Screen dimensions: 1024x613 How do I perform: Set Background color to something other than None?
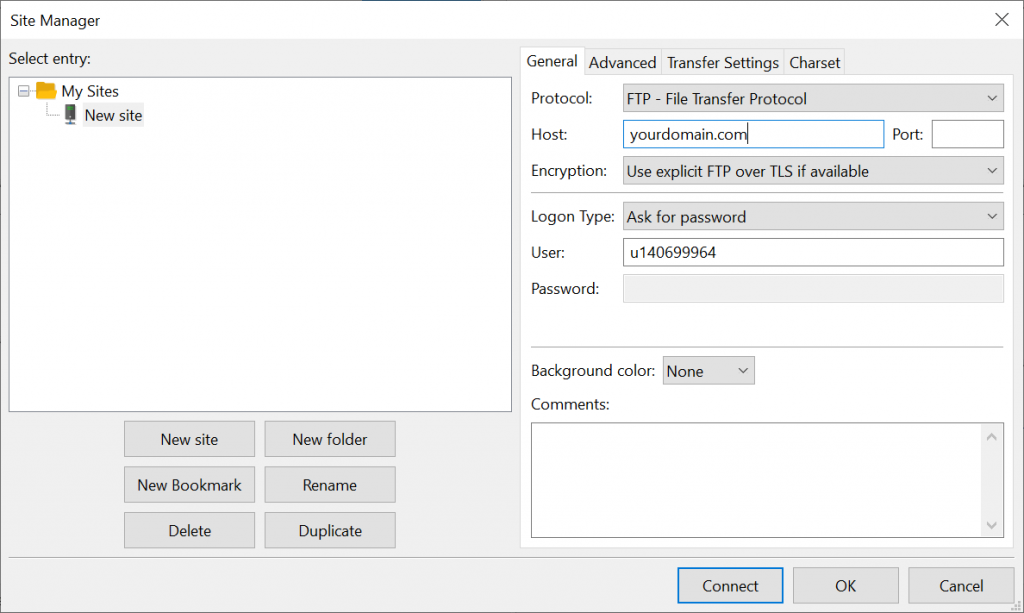[x=708, y=370]
